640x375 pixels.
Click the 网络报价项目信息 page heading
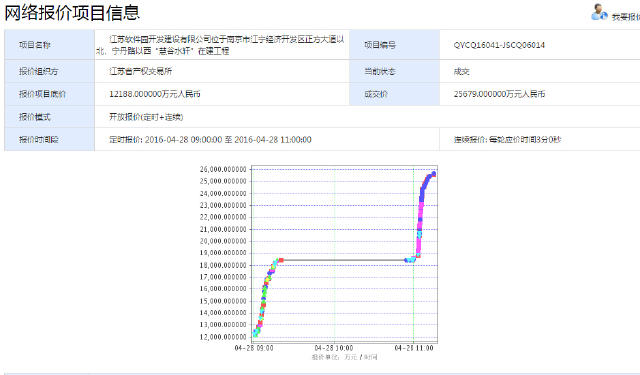tap(72, 12)
